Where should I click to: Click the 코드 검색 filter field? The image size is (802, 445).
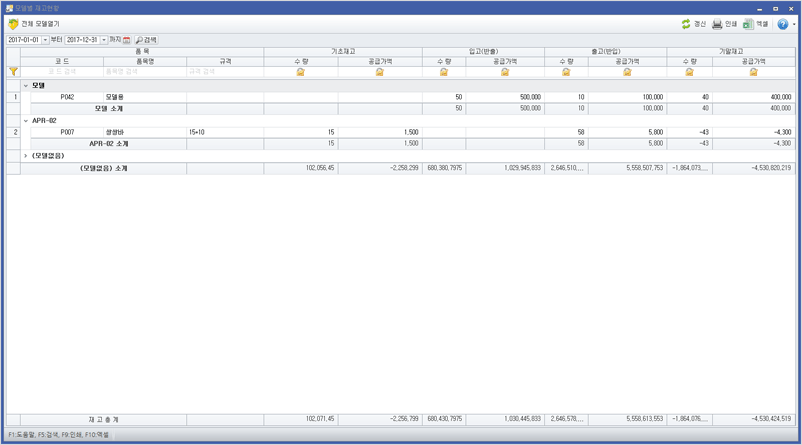pyautogui.click(x=62, y=72)
